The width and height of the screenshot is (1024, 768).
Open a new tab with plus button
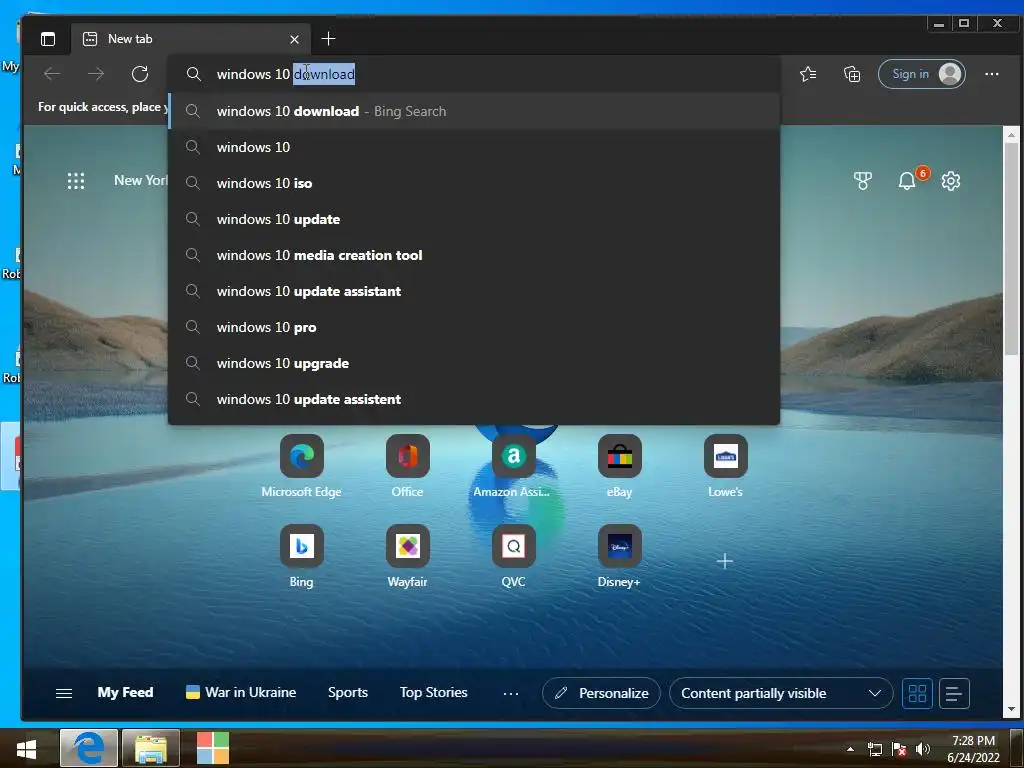[328, 39]
